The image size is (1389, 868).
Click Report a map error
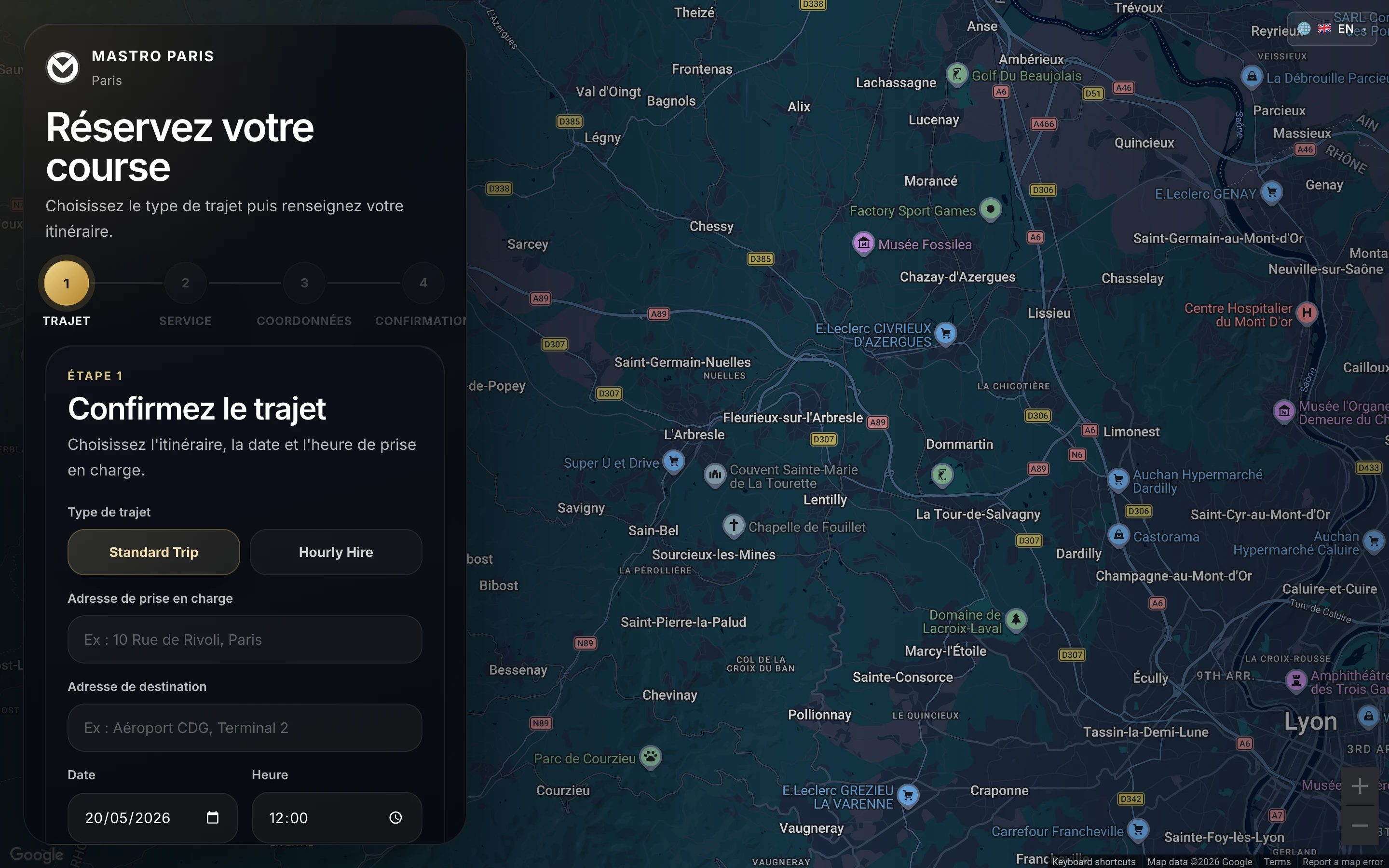tap(1343, 862)
